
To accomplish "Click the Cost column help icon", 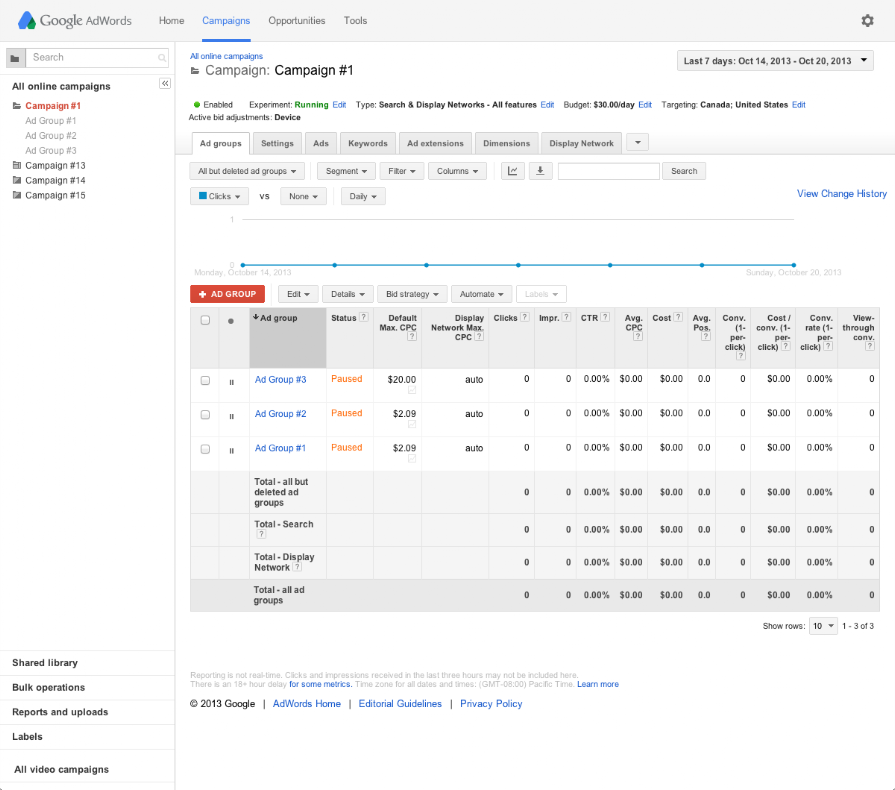I will 678,317.
